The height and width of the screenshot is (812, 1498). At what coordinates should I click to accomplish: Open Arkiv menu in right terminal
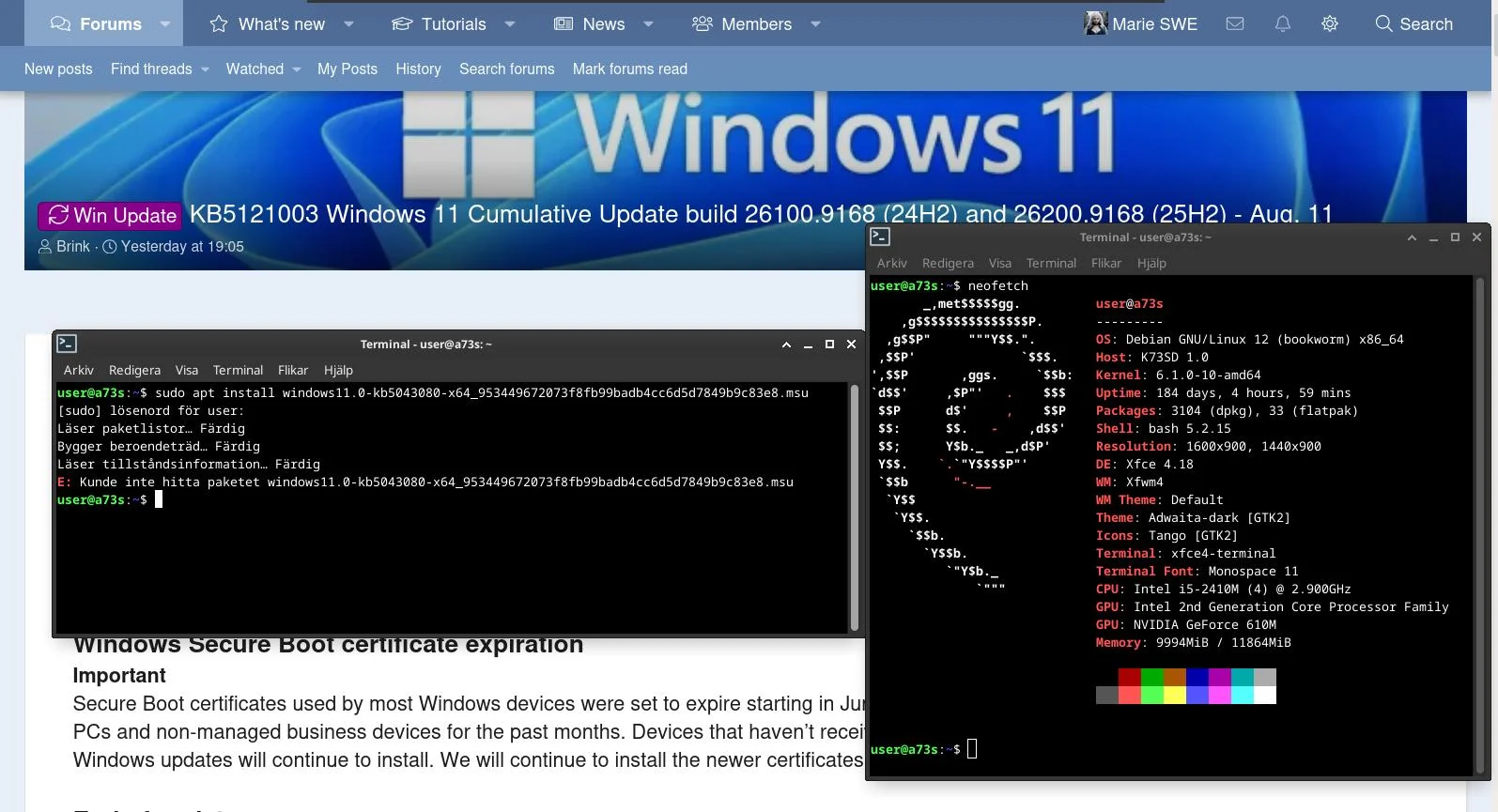pos(892,263)
